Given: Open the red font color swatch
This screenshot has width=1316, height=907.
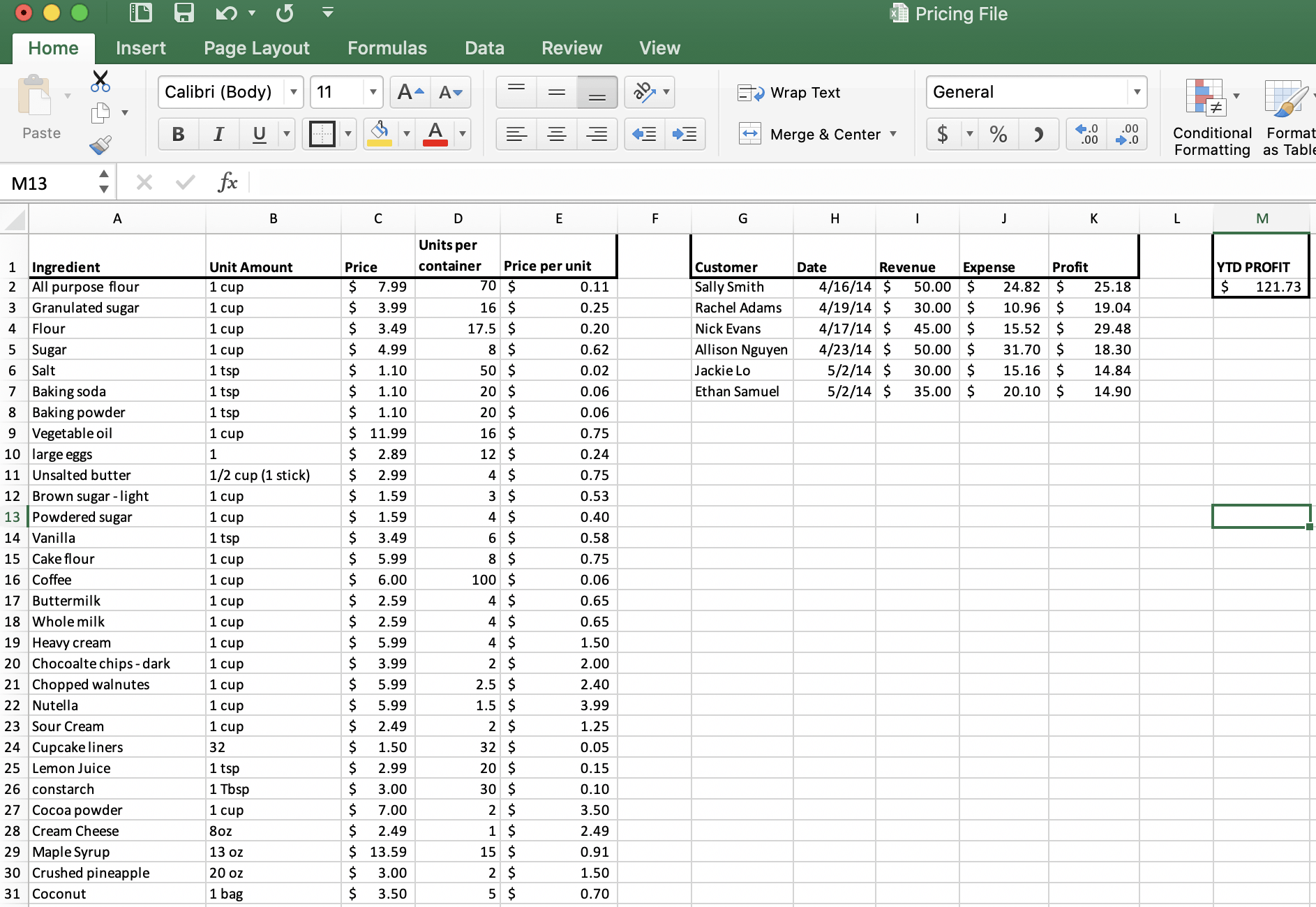Looking at the screenshot, I should point(435,134).
